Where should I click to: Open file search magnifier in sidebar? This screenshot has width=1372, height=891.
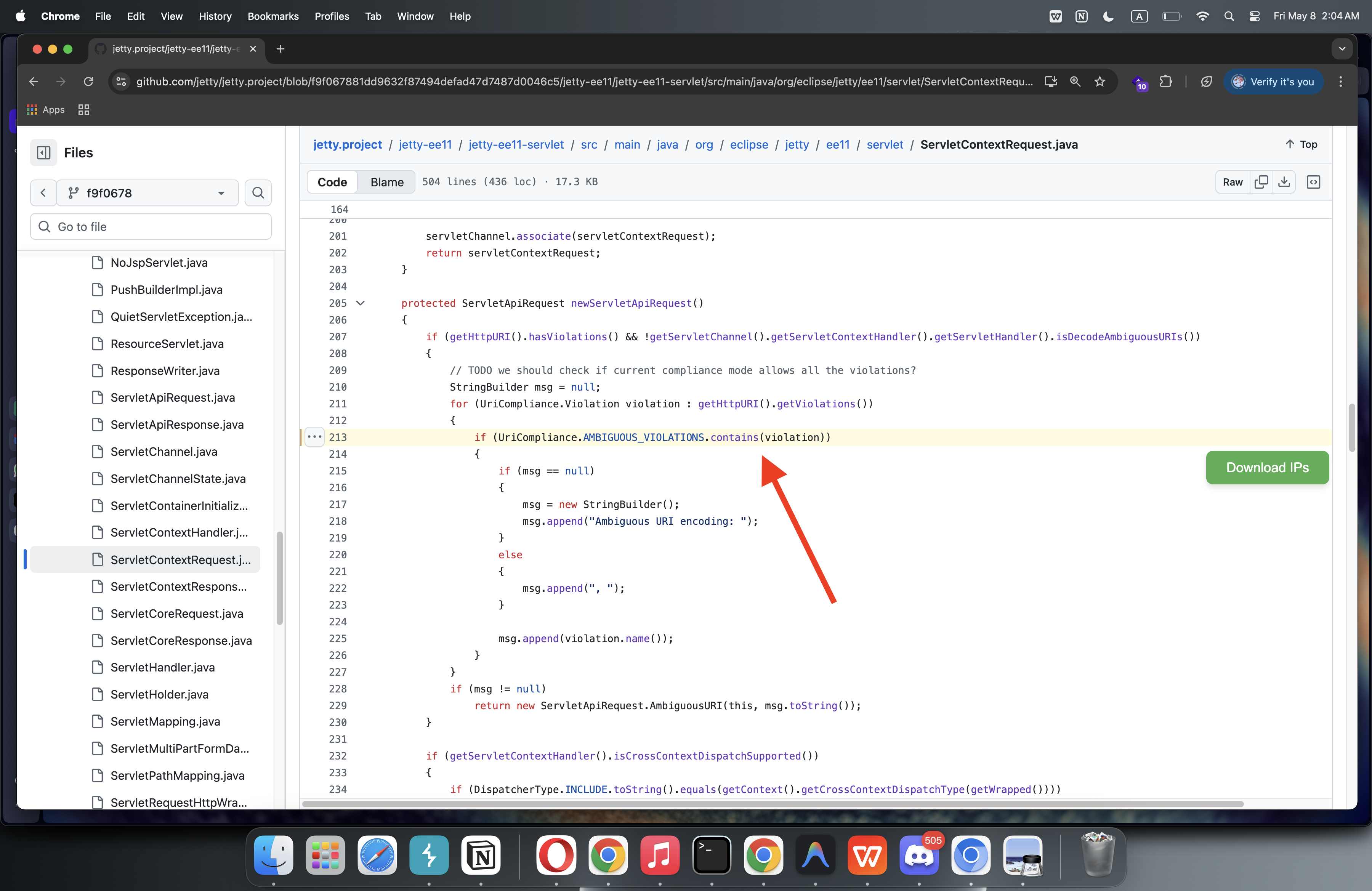click(258, 193)
